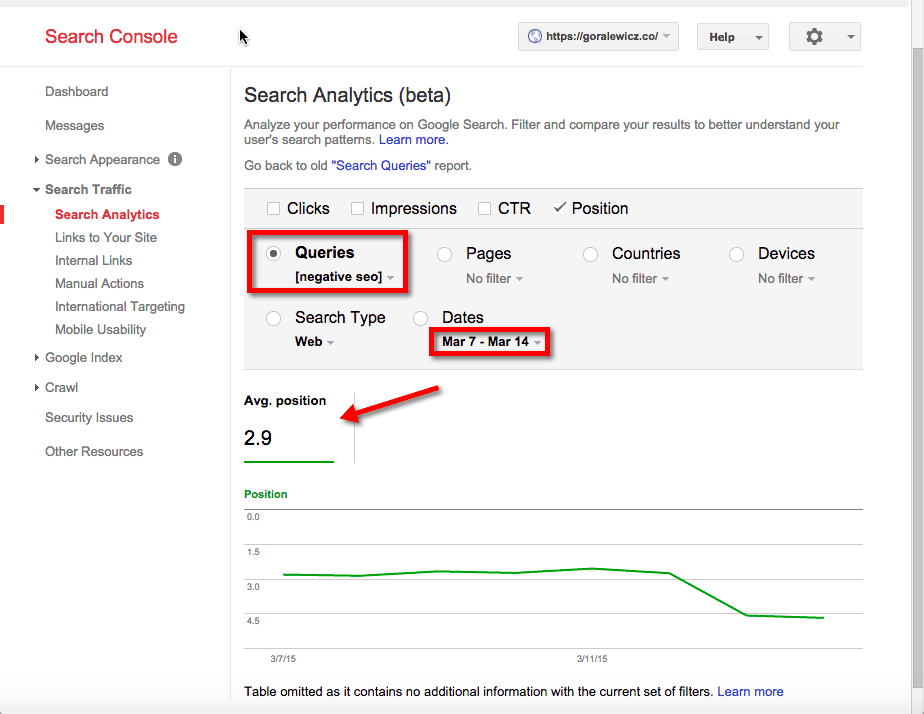Open the Devices No filter dropdown
The image size is (924, 714).
coord(786,279)
